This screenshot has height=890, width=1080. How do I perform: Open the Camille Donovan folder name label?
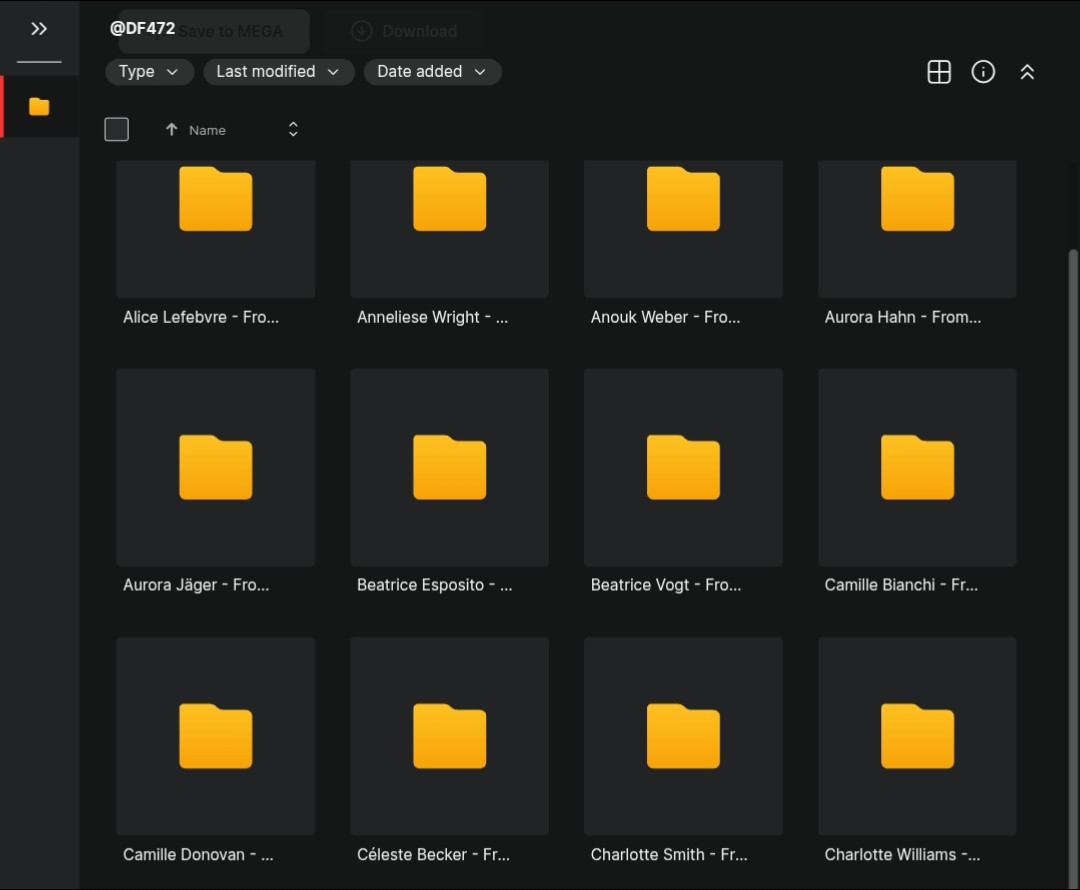click(198, 854)
